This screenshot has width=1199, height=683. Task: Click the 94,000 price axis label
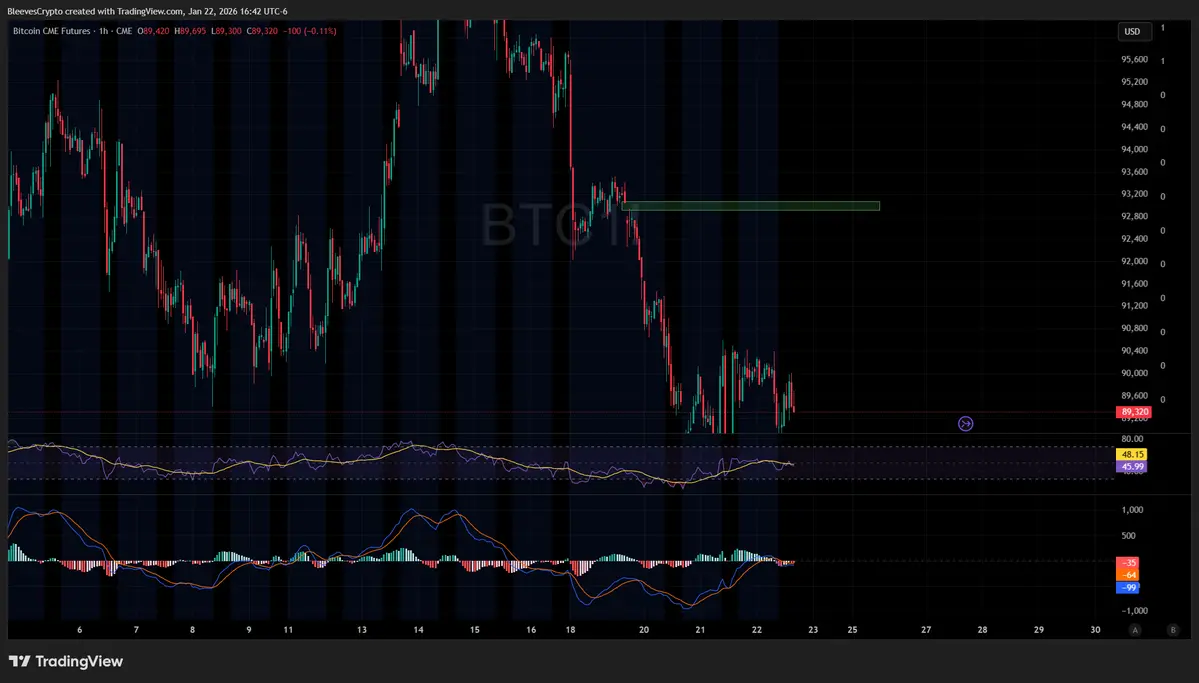click(1134, 149)
